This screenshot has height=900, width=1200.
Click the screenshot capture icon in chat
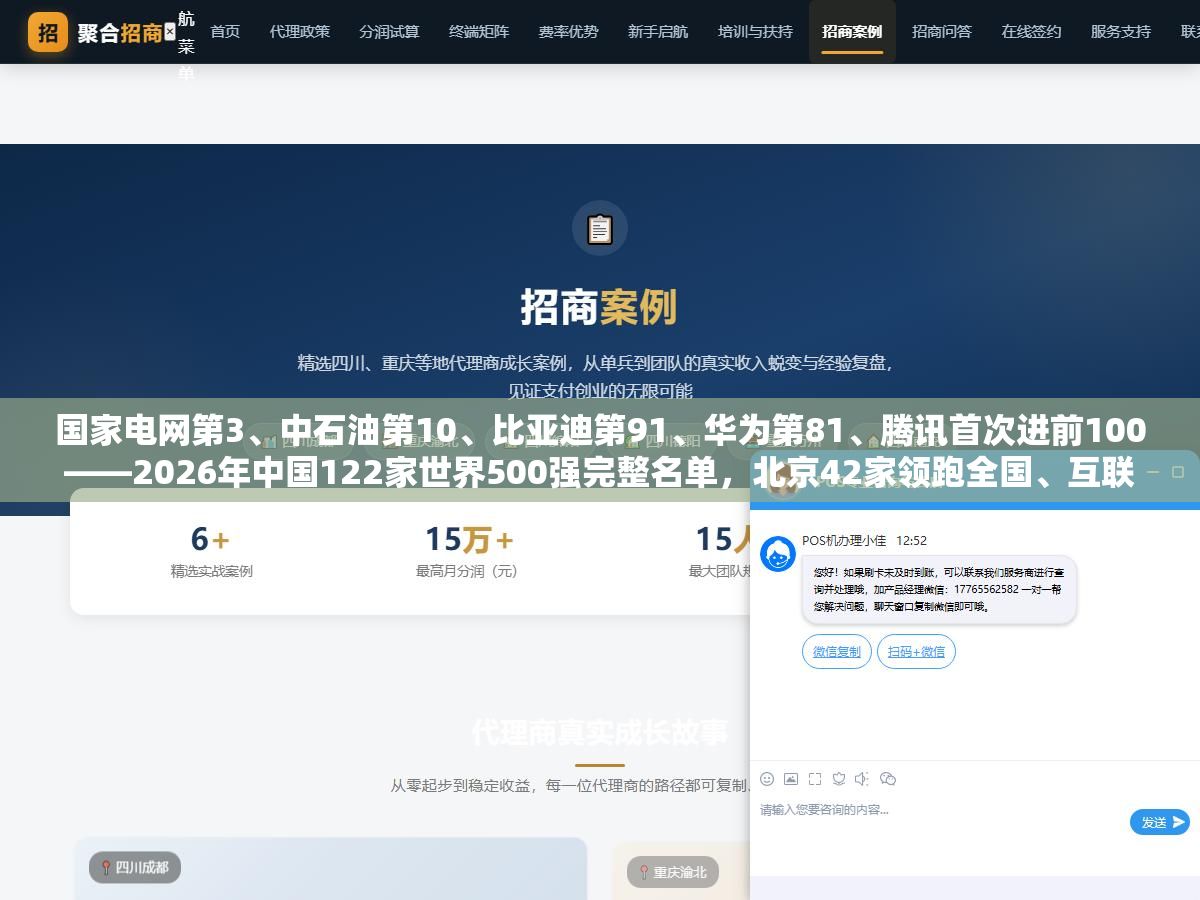tap(815, 779)
